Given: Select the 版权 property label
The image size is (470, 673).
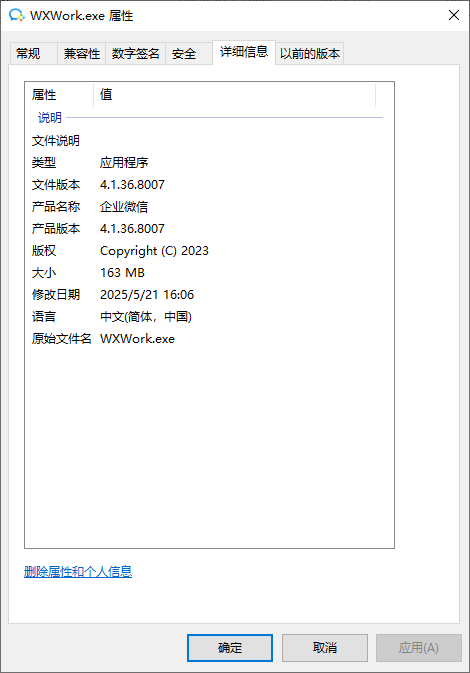Looking at the screenshot, I should pyautogui.click(x=44, y=251).
